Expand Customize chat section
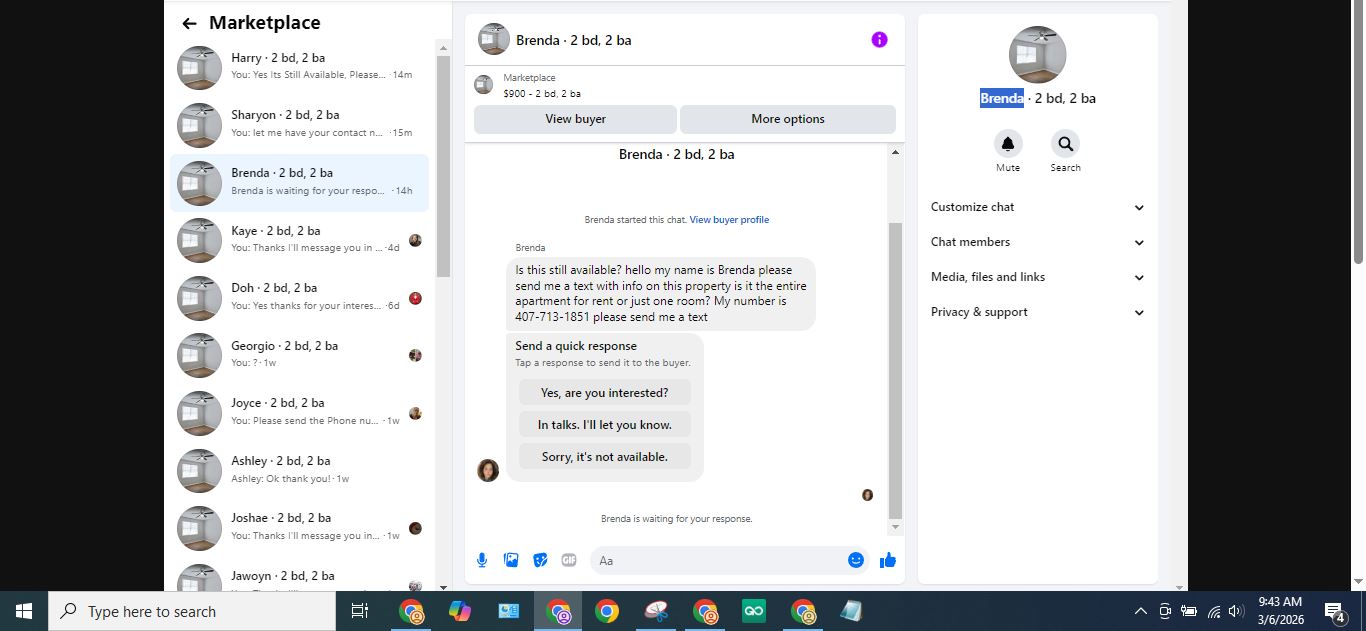Image resolution: width=1366 pixels, height=631 pixels. (x=1038, y=207)
